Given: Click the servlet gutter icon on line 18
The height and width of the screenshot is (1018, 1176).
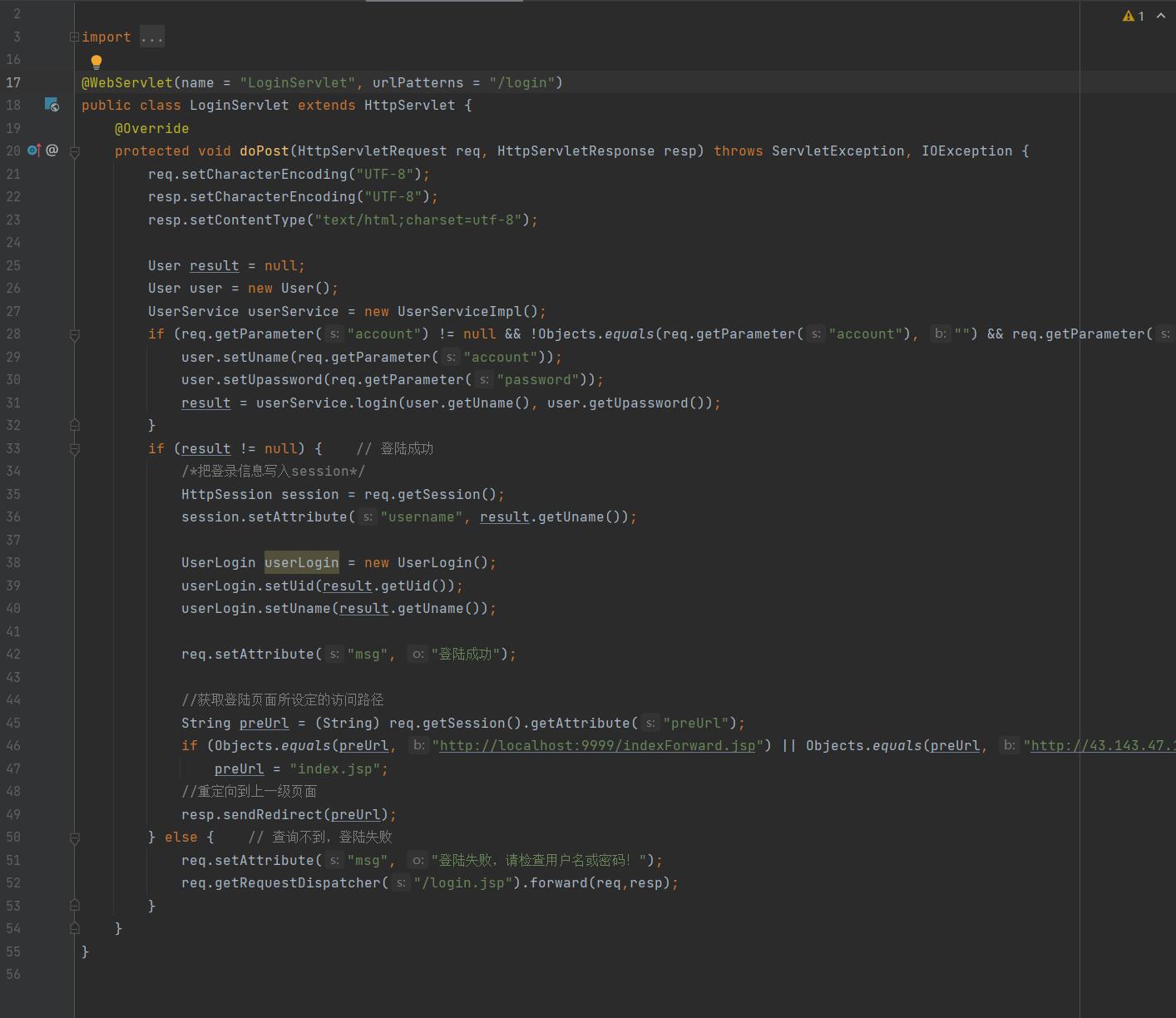Looking at the screenshot, I should tap(52, 105).
